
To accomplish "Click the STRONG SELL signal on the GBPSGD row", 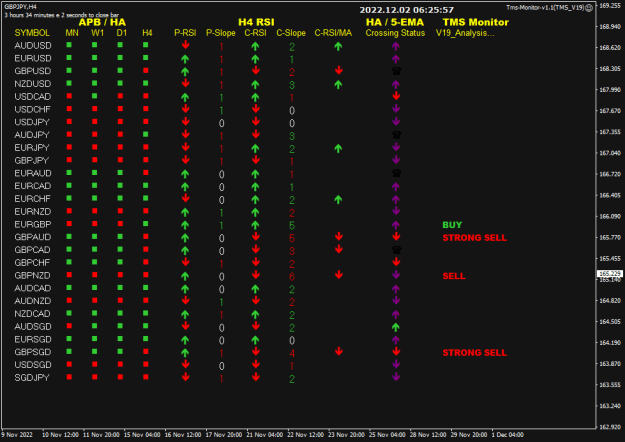I will 474,353.
